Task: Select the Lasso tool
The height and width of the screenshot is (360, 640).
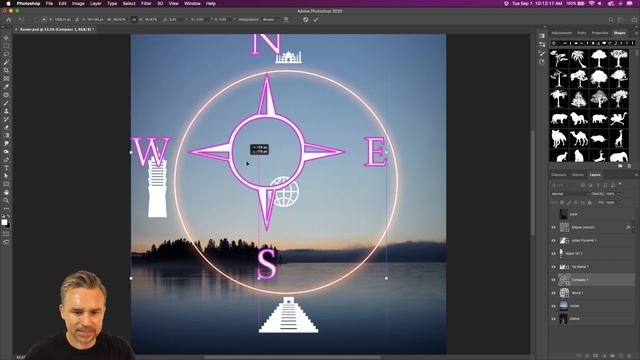Action: [x=6, y=54]
